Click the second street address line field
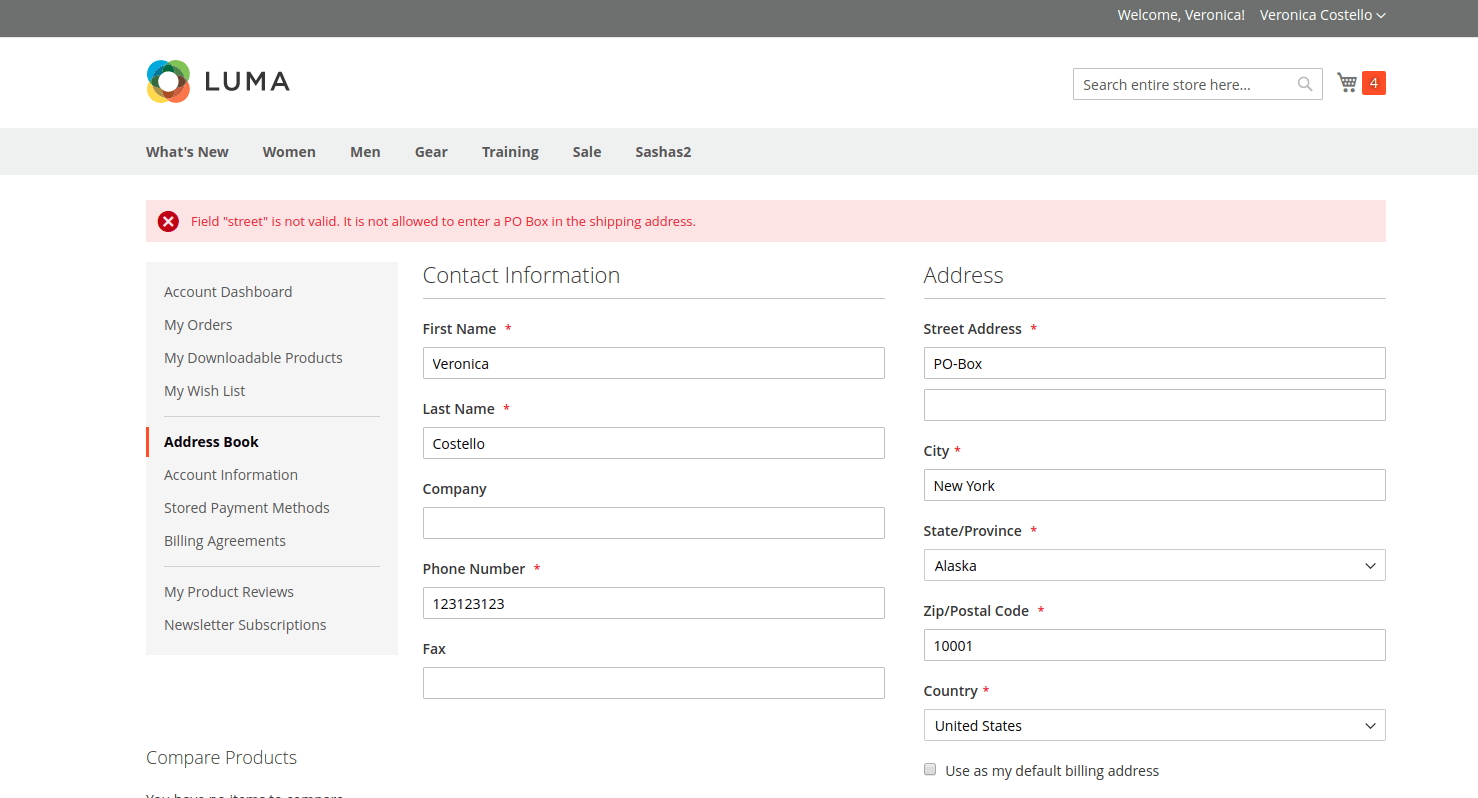 coord(1154,405)
